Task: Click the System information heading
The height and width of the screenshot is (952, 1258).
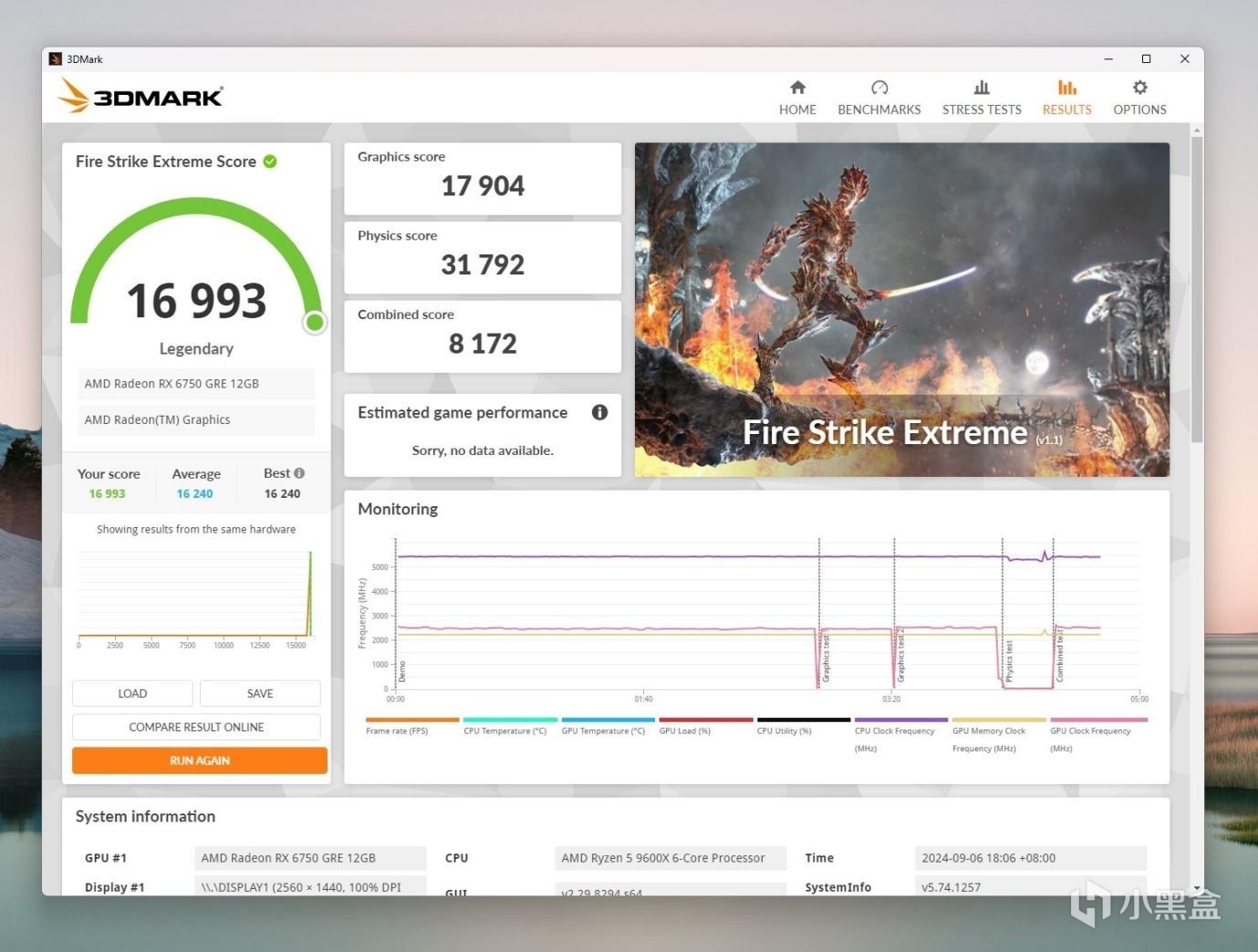Action: [x=145, y=816]
